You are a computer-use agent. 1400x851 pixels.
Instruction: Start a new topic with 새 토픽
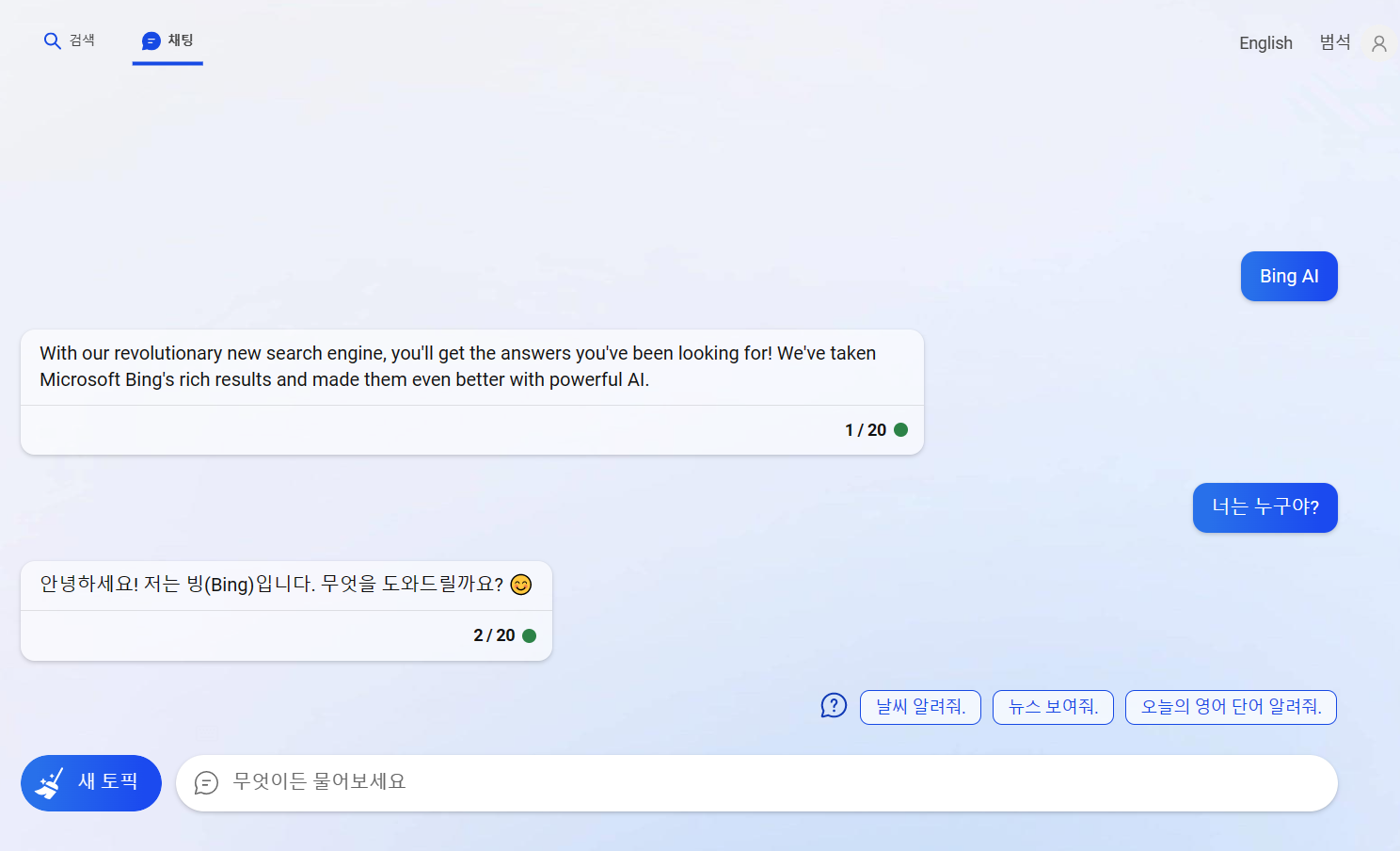(91, 783)
